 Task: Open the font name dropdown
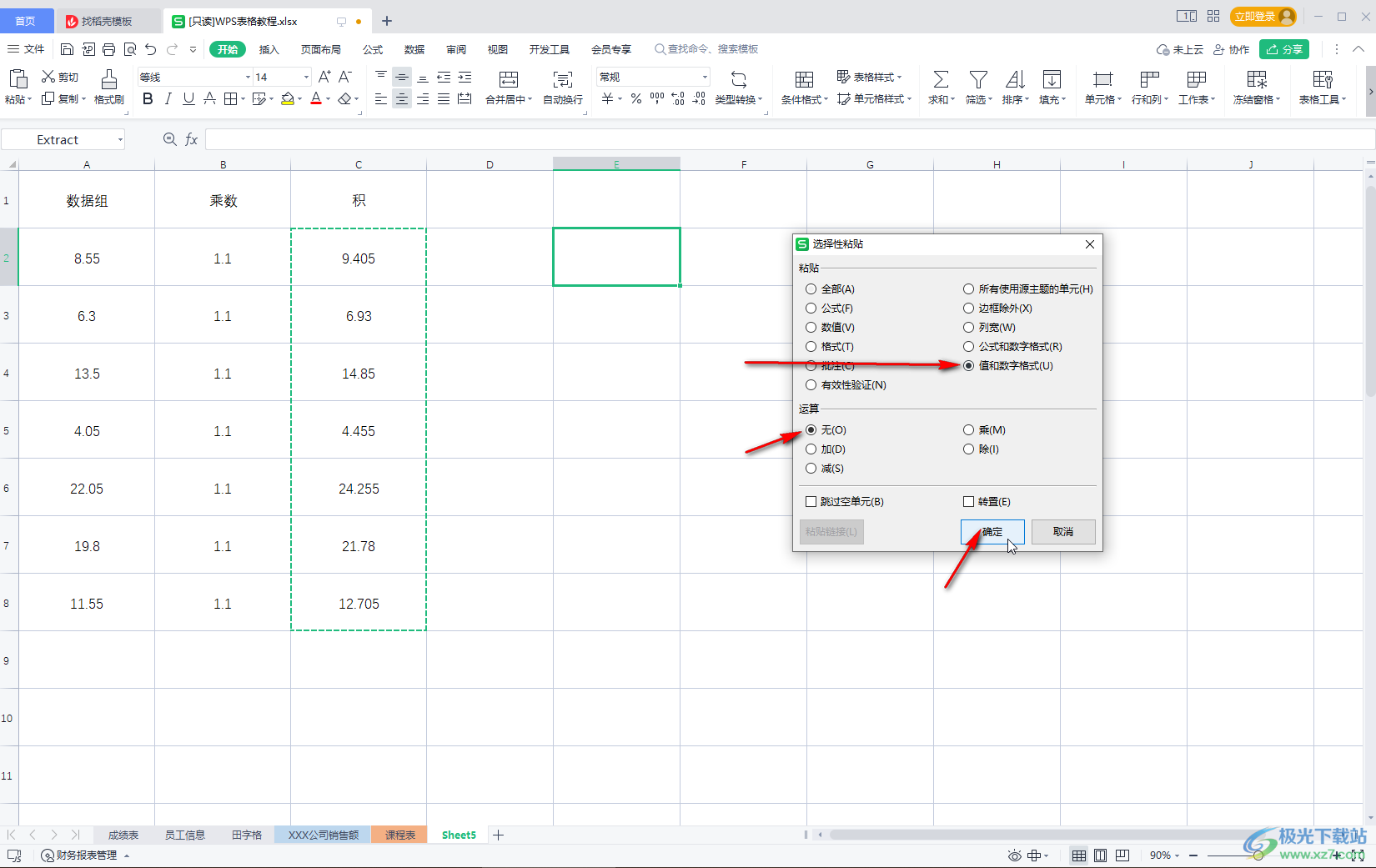(248, 77)
